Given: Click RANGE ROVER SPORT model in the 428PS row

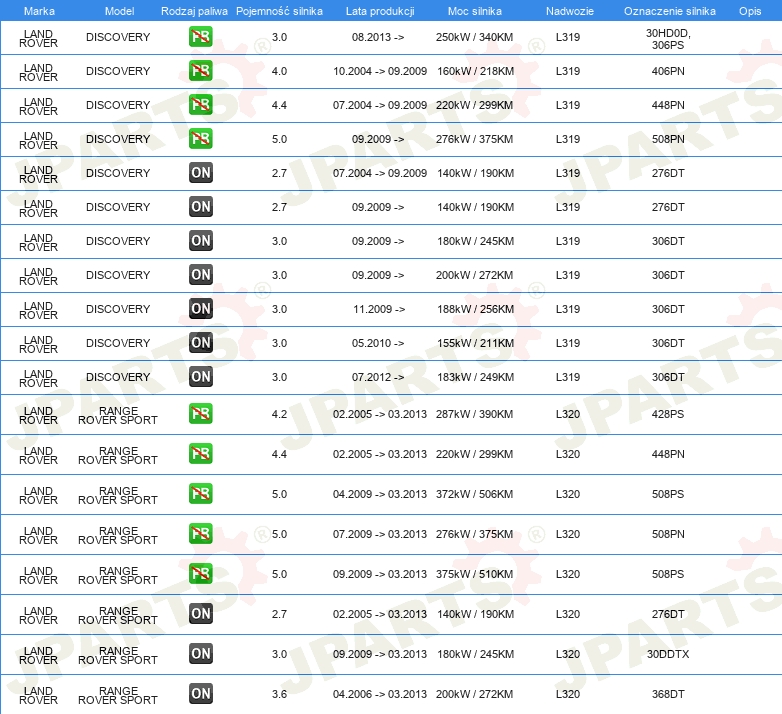Looking at the screenshot, I should pyautogui.click(x=118, y=415).
